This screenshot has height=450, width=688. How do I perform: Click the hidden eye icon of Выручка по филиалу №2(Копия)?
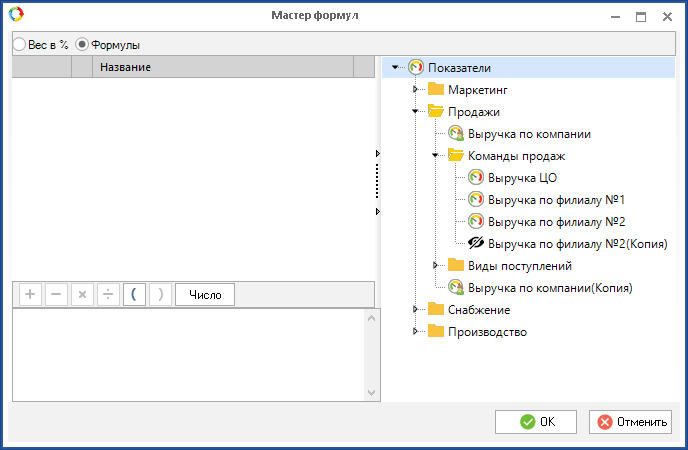click(476, 243)
